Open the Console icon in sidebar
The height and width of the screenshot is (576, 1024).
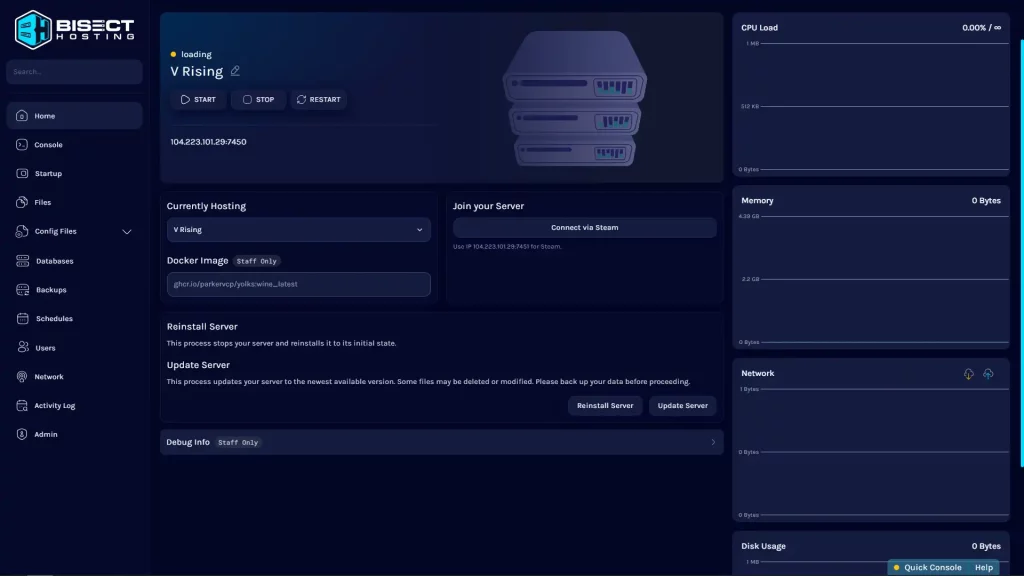(x=22, y=144)
